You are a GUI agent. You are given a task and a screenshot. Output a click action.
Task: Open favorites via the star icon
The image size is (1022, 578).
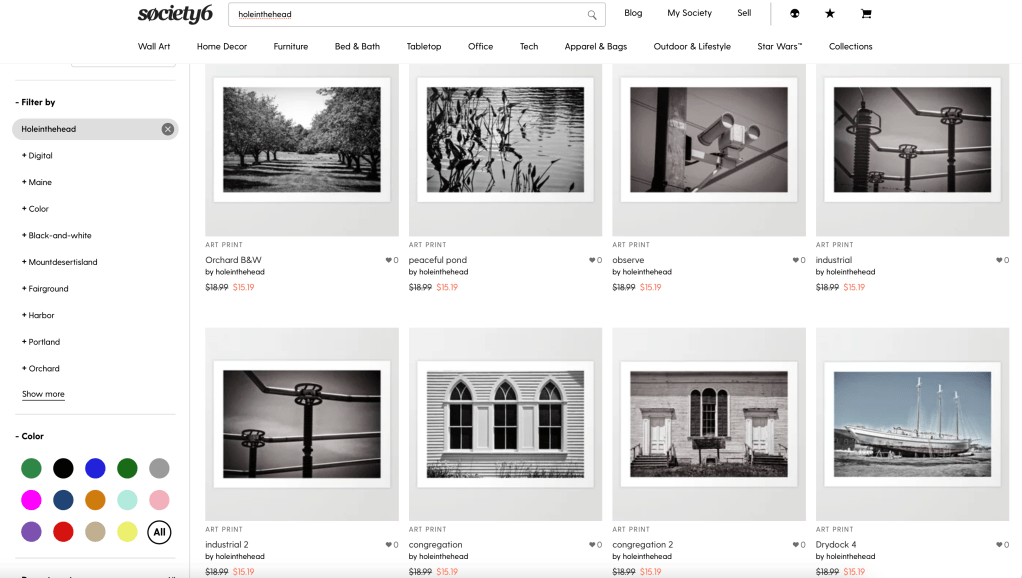(830, 14)
